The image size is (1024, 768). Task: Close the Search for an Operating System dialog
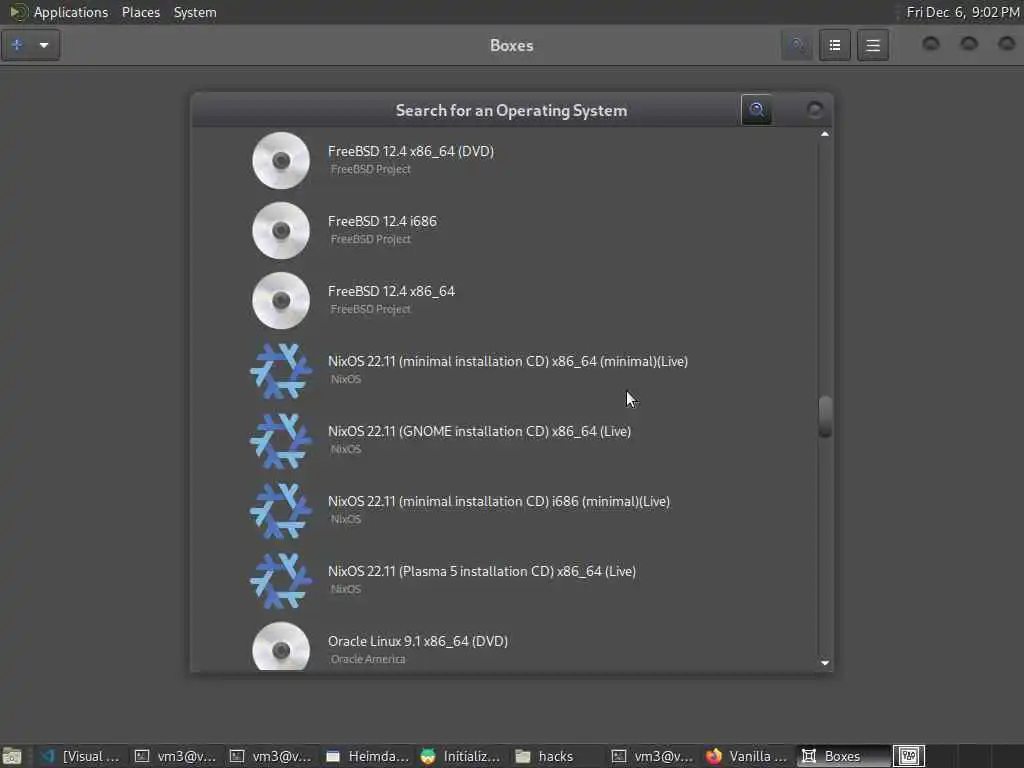tap(814, 110)
